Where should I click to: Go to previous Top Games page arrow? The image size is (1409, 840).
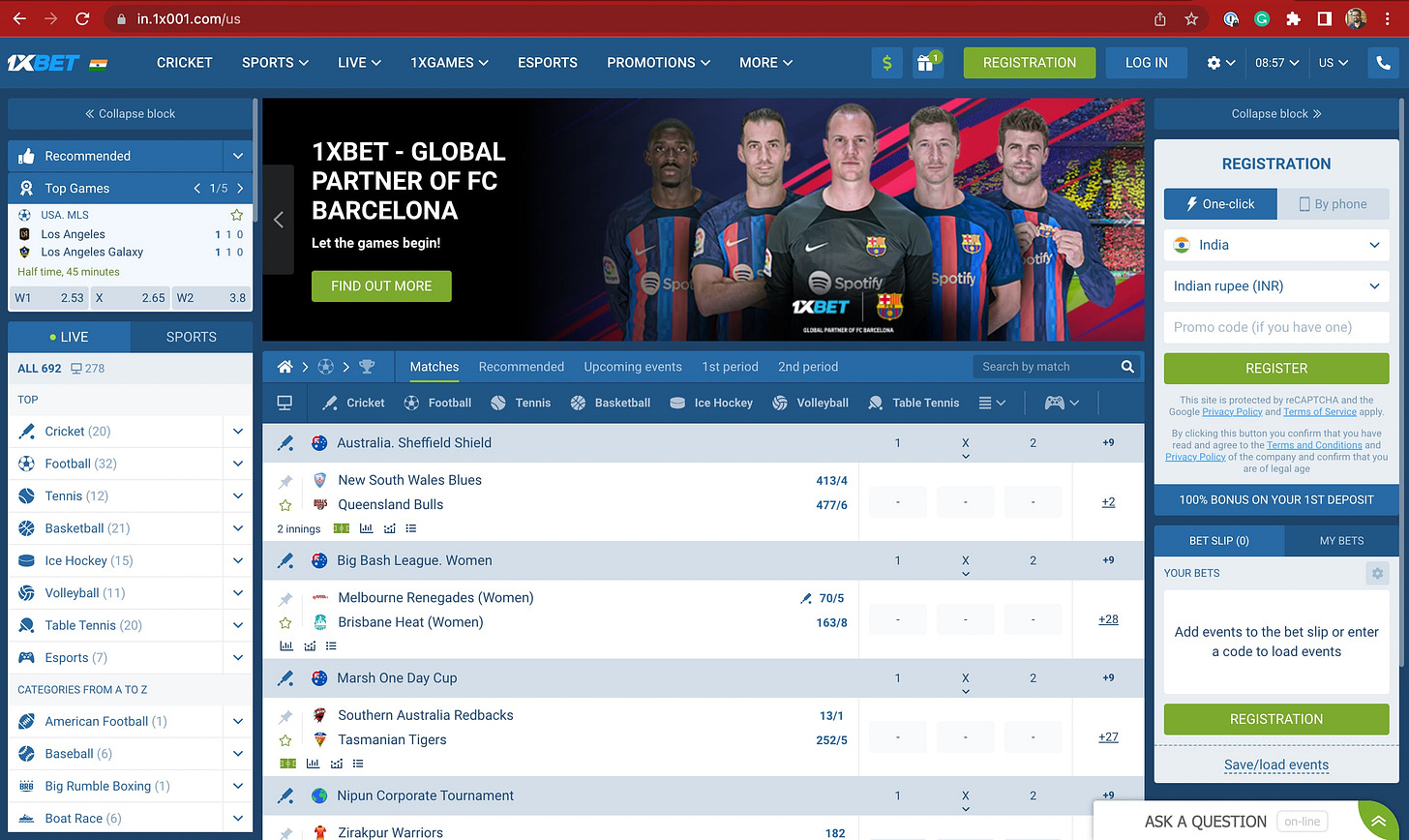click(x=197, y=189)
